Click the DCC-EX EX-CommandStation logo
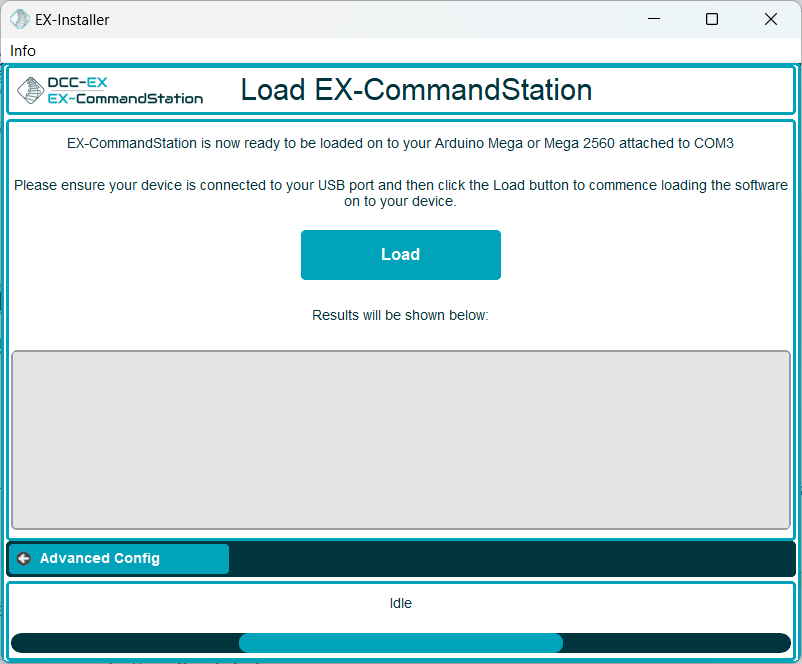 pos(110,91)
